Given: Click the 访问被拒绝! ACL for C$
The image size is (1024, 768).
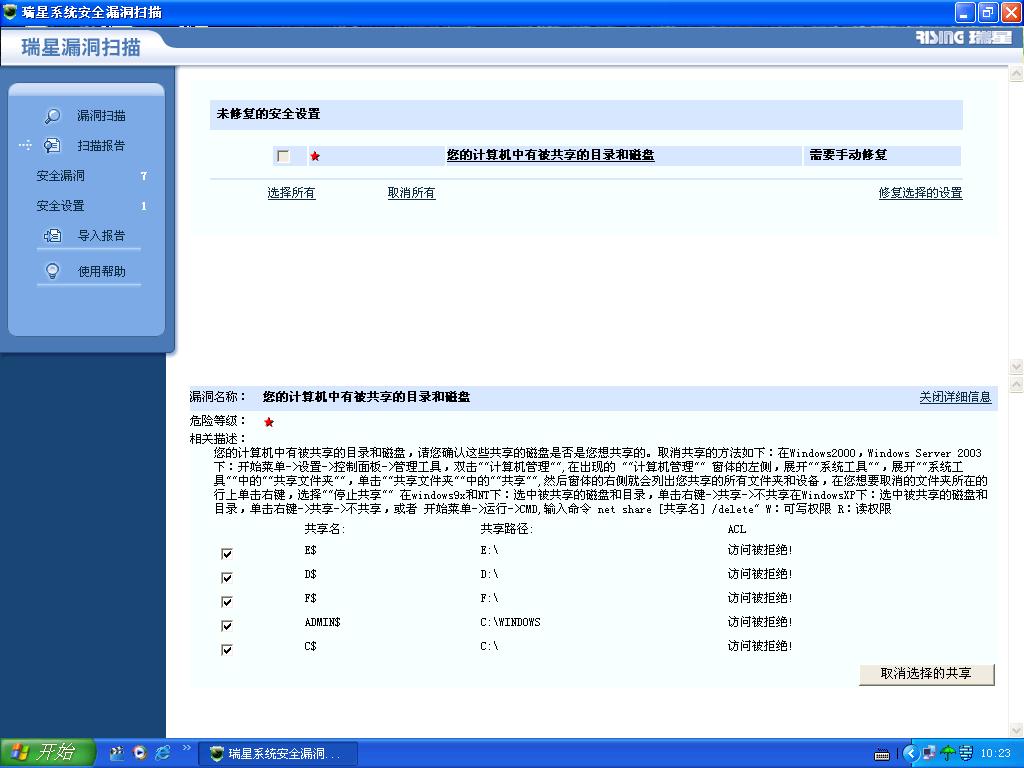Looking at the screenshot, I should click(760, 647).
